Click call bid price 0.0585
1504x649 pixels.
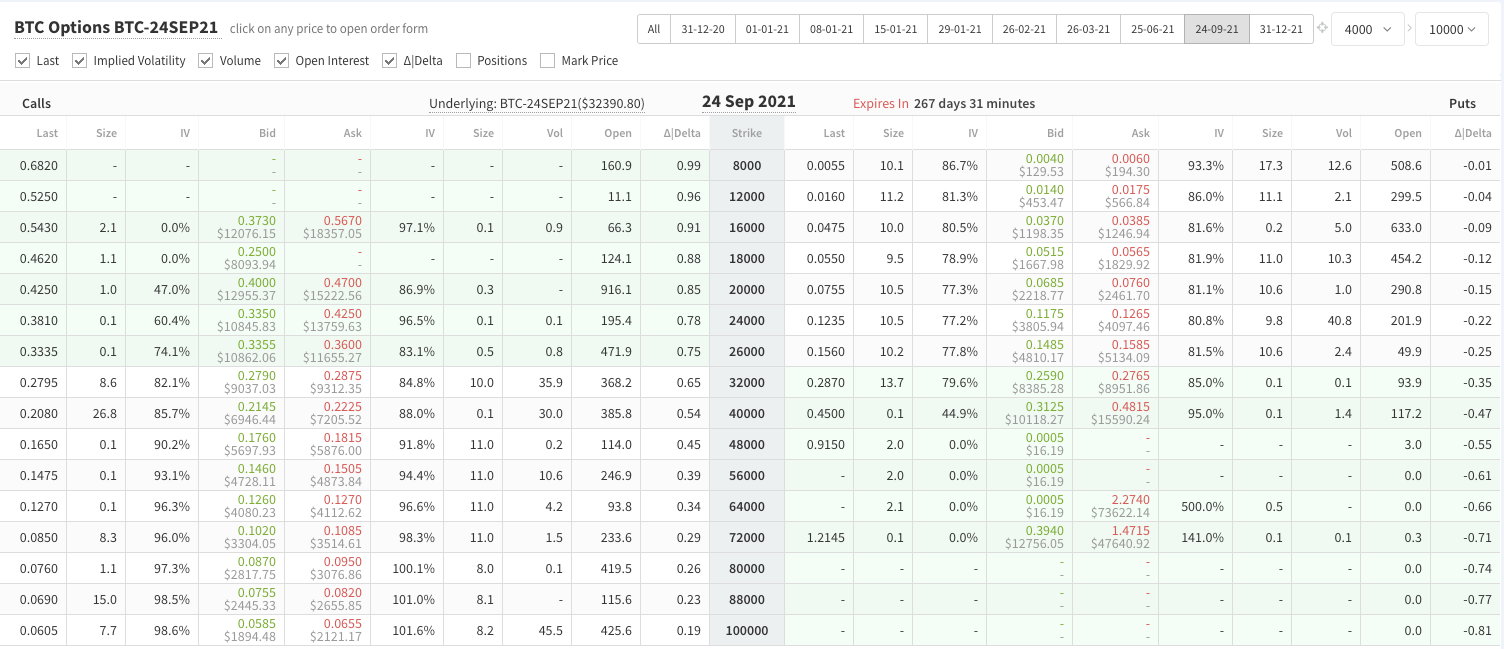point(256,624)
